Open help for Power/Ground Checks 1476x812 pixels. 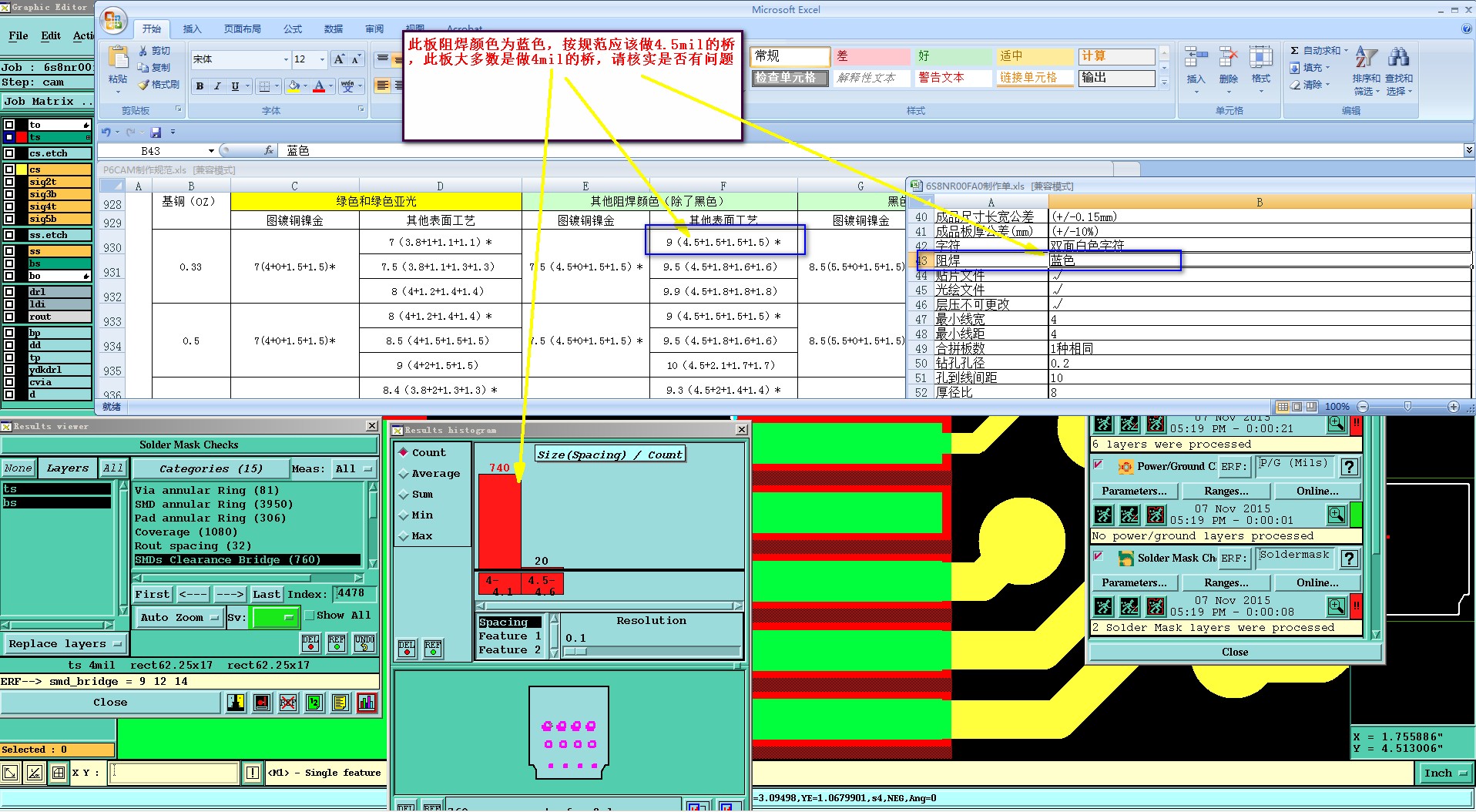point(1349,467)
